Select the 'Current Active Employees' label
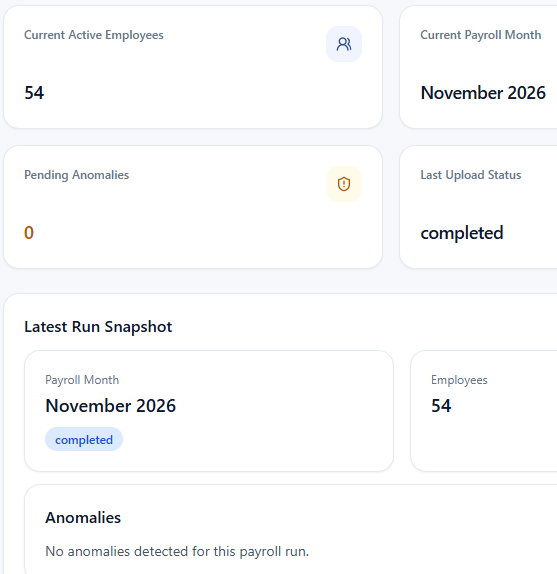 pos(94,35)
